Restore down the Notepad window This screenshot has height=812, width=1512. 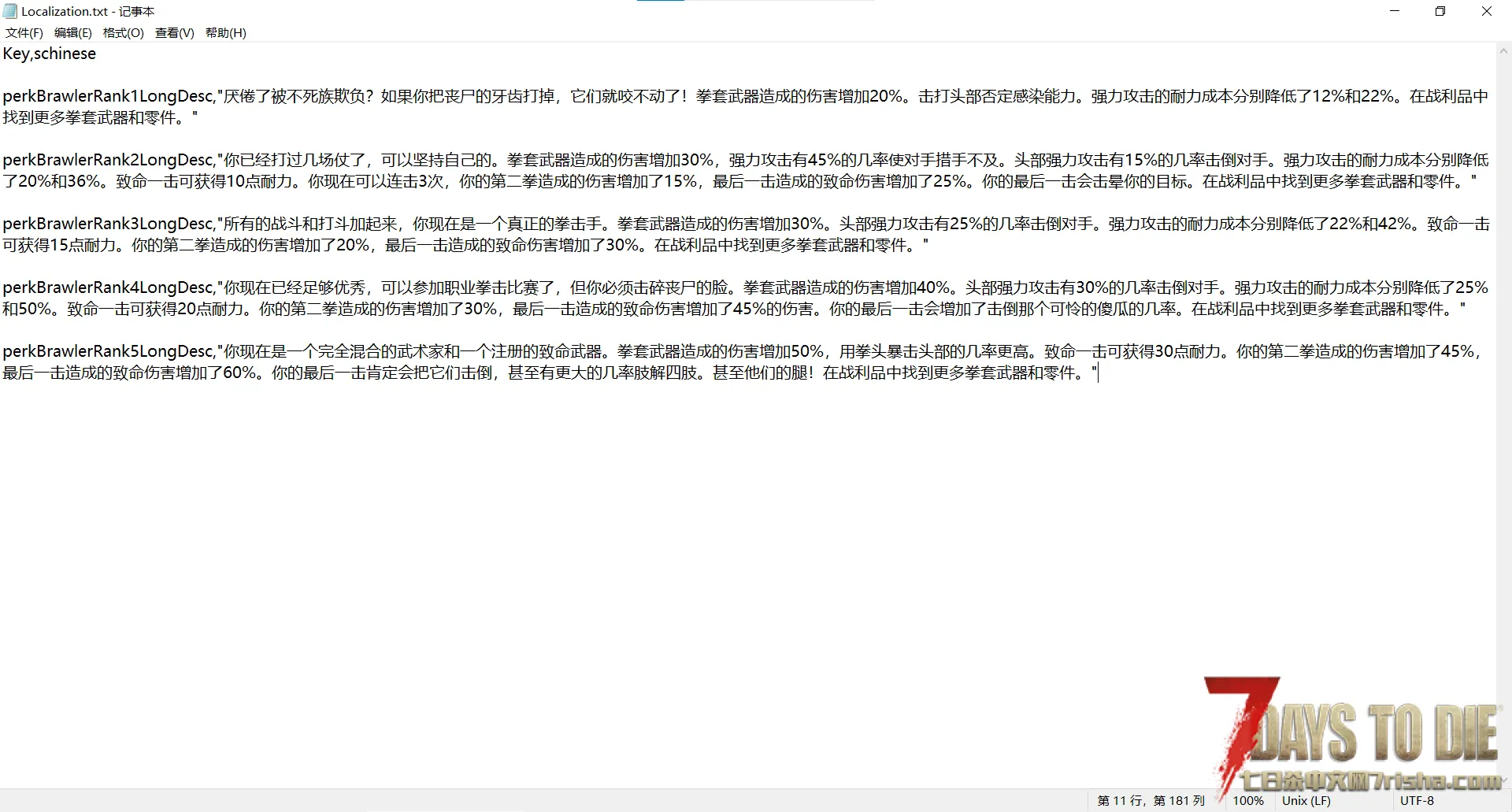tap(1440, 11)
